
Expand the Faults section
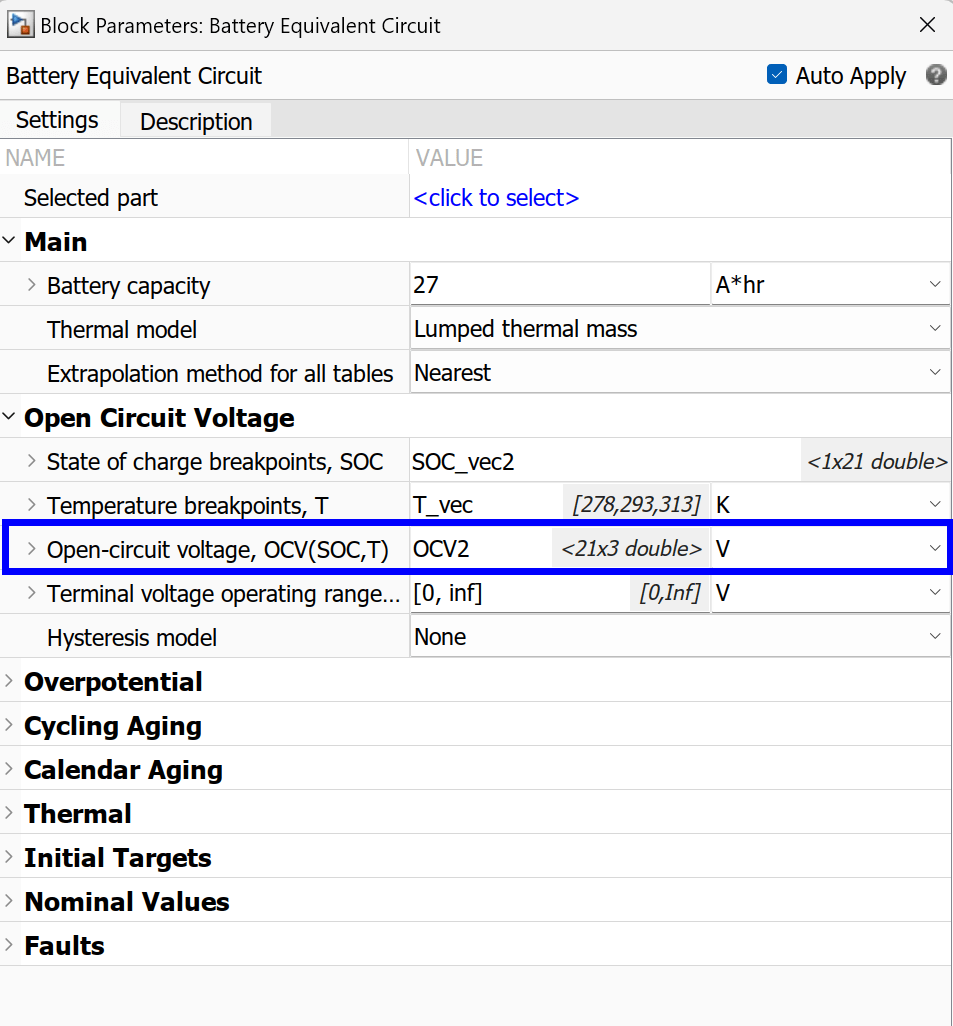(x=10, y=945)
